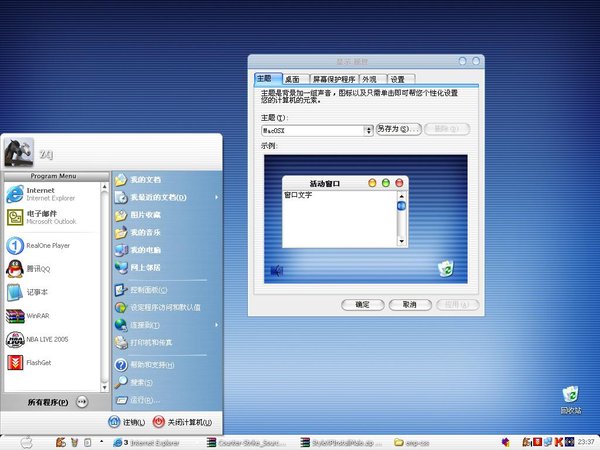Open Internet Explorer from the start menu
The height and width of the screenshot is (450, 600).
(x=52, y=194)
